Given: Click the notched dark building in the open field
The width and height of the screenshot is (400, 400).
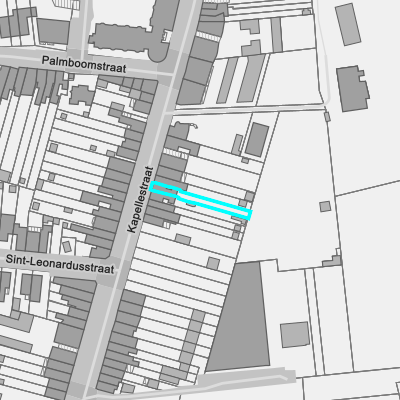Looking at the screenshot, I should point(353,88).
